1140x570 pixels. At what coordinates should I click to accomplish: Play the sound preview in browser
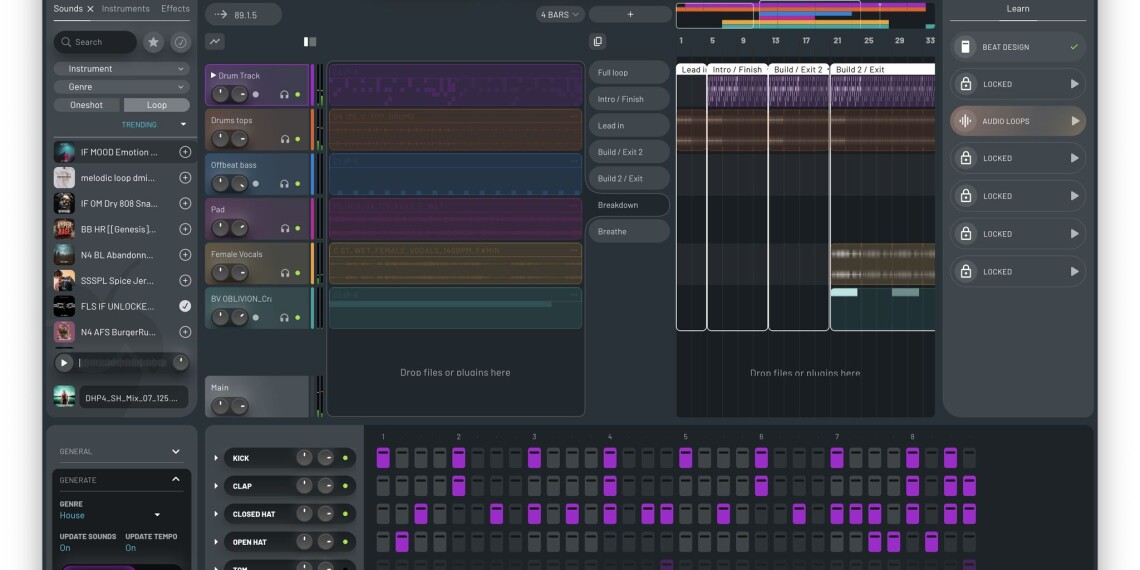pyautogui.click(x=64, y=363)
